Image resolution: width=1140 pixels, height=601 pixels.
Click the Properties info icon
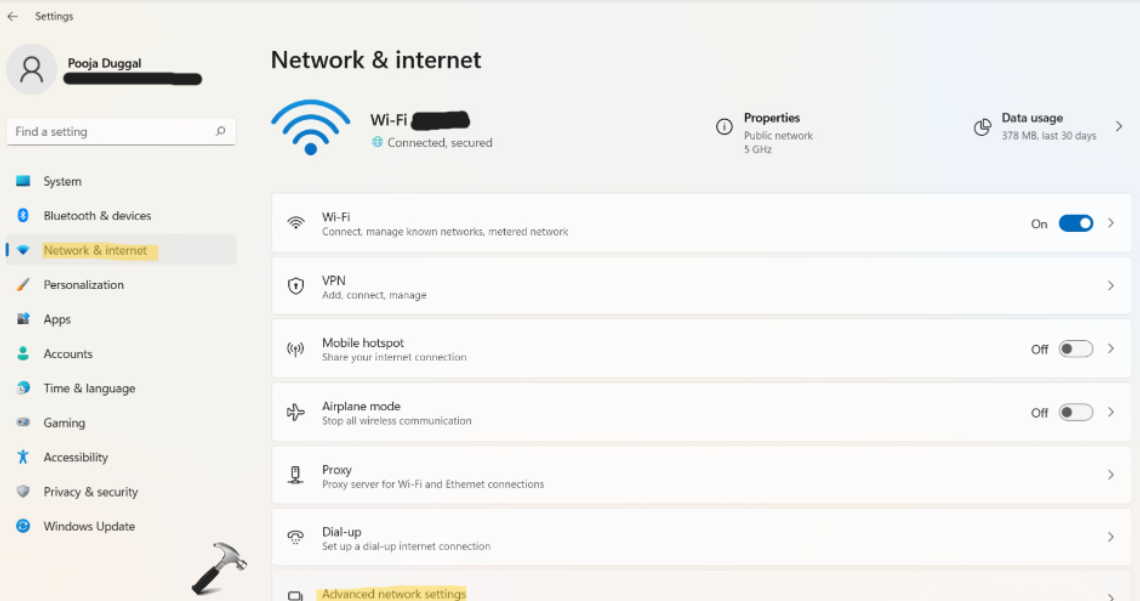pos(724,127)
